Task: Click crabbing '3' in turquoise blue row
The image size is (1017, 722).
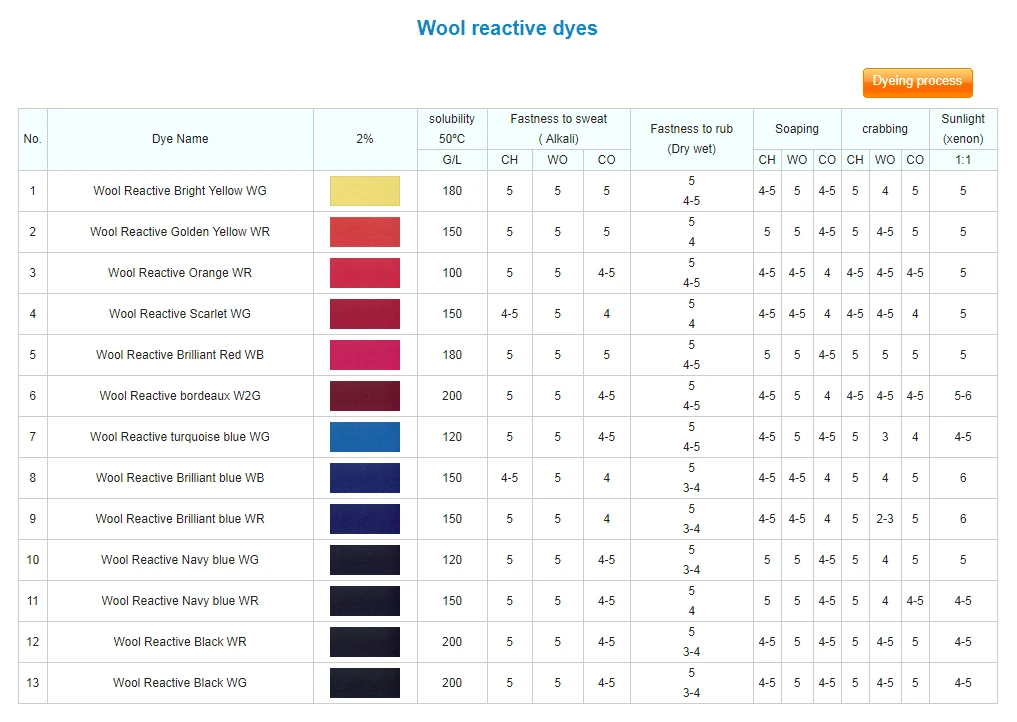Action: point(885,437)
